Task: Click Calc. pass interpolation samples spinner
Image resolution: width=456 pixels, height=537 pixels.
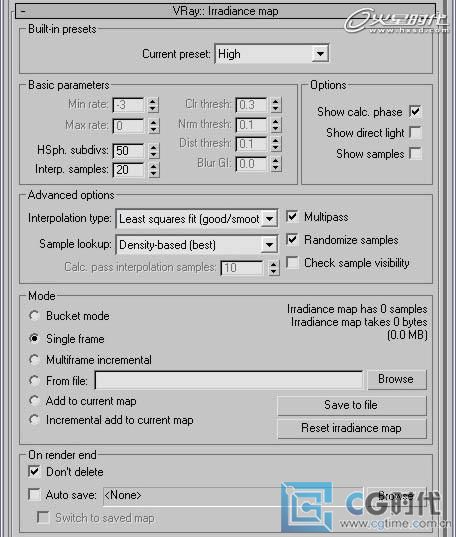Action: pyautogui.click(x=273, y=268)
